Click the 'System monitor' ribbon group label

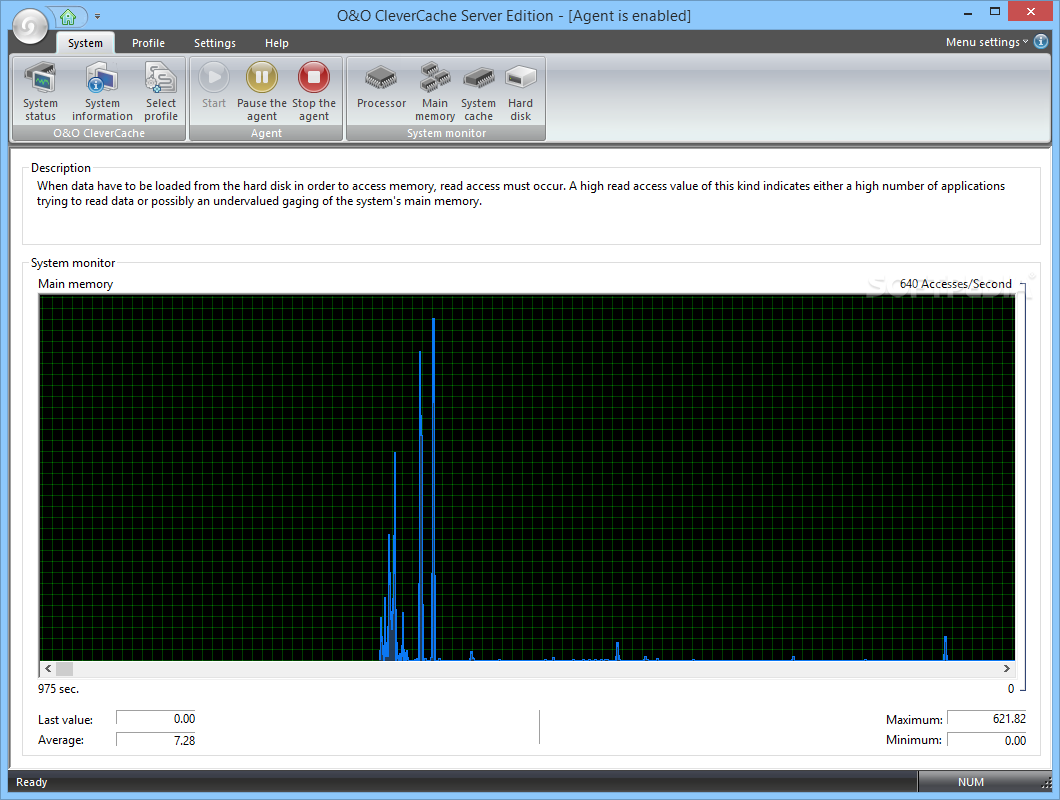pyautogui.click(x=446, y=133)
